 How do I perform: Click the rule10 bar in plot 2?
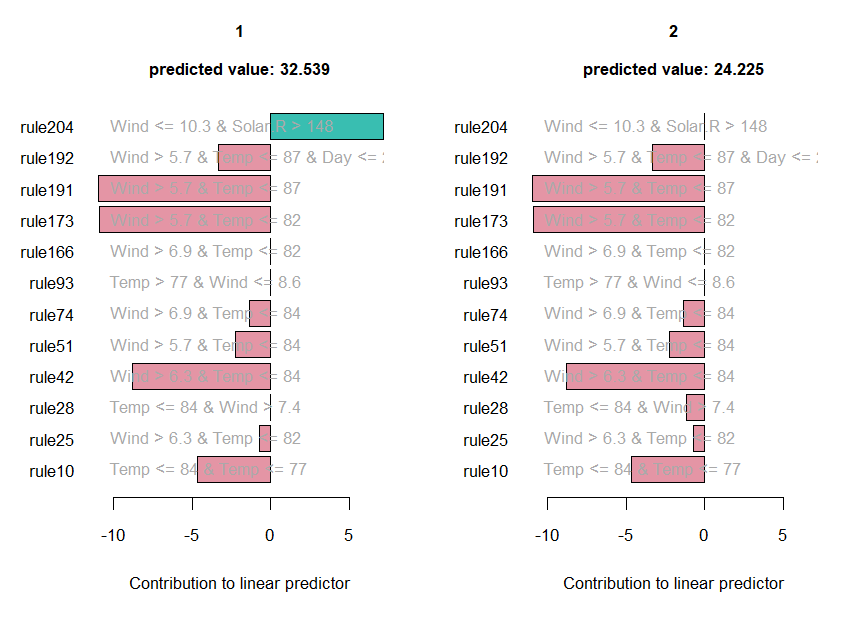[x=668, y=469]
